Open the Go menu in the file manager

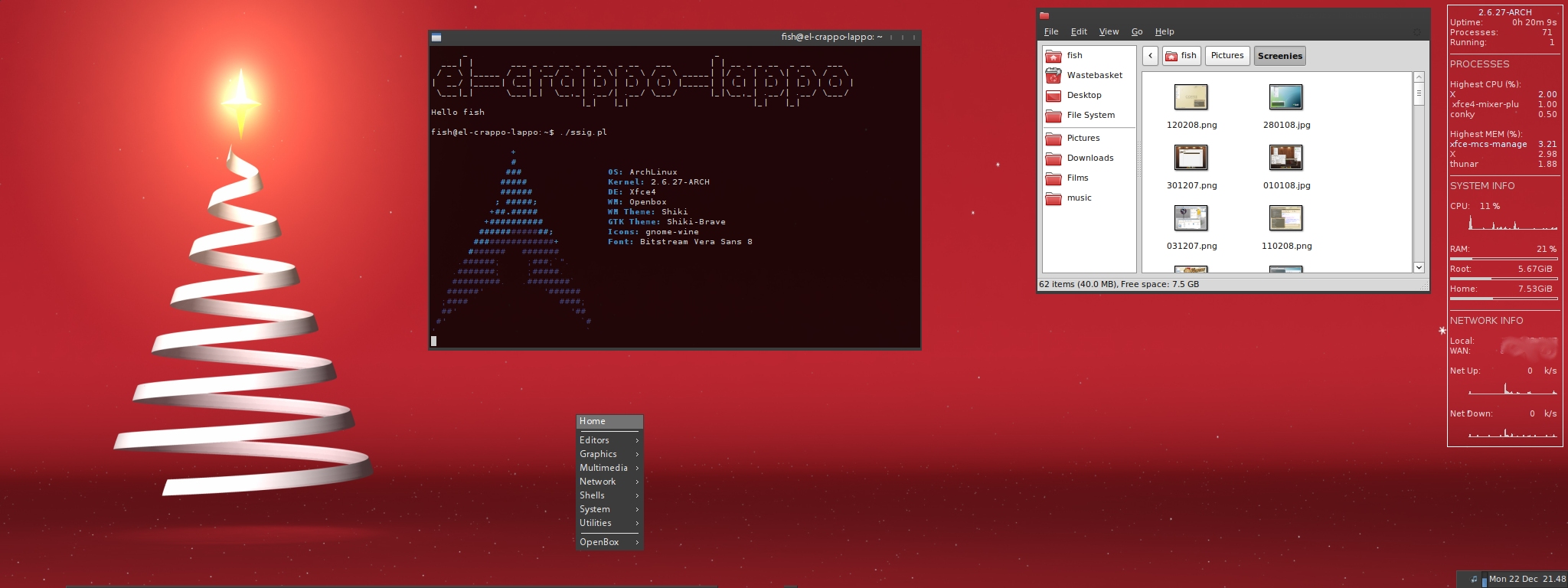click(x=1137, y=31)
